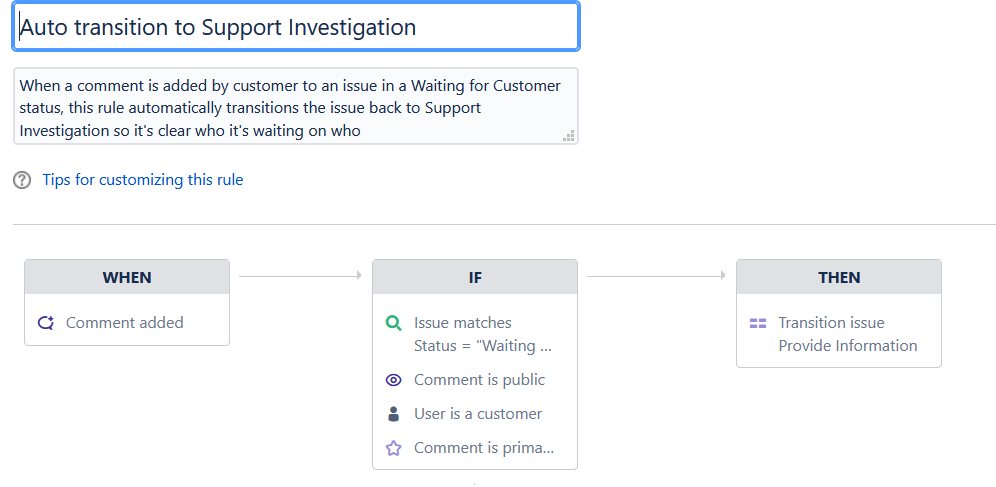The height and width of the screenshot is (487, 996).
Task: Click the star icon for primary comment condition
Action: [394, 448]
